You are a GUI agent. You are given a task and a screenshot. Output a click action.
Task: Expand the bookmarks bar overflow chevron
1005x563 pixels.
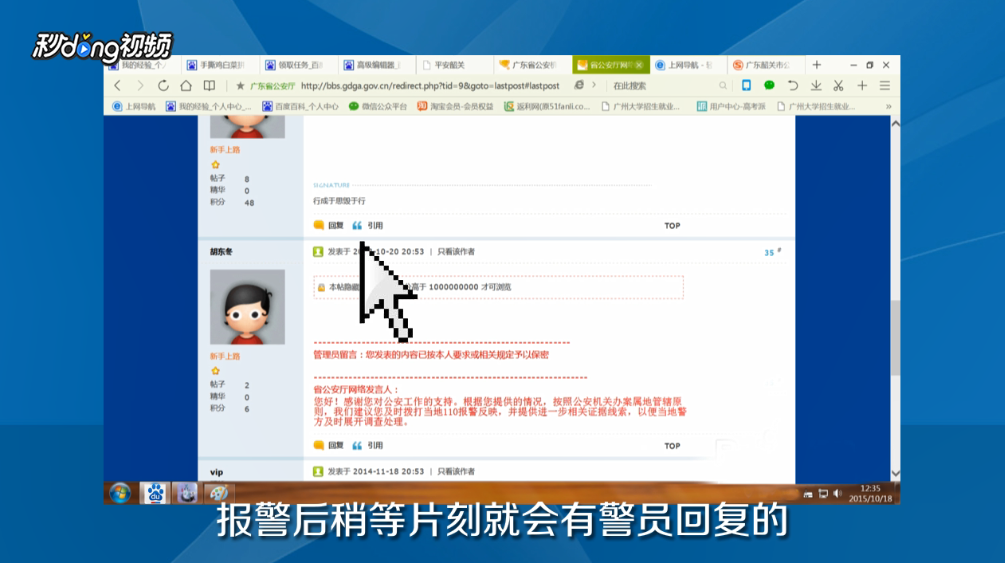tap(888, 106)
